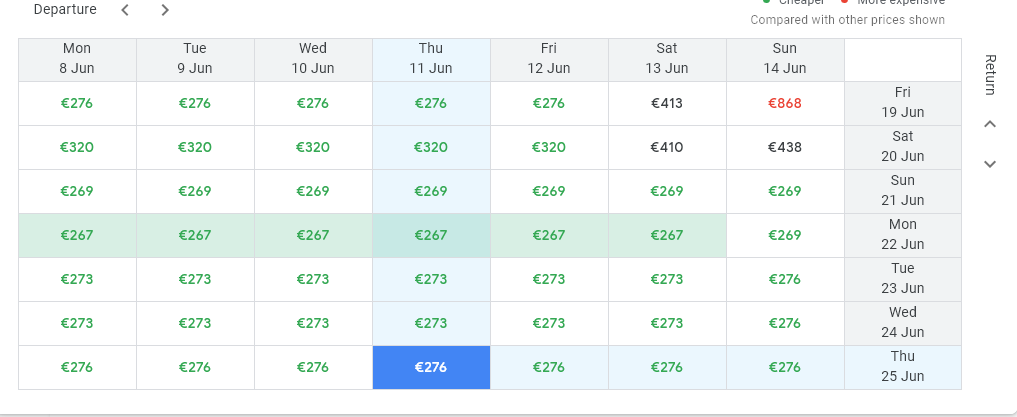
Task: Pick €276 fare Sun 14 Jun, return Wed 24 Jun
Action: click(785, 323)
